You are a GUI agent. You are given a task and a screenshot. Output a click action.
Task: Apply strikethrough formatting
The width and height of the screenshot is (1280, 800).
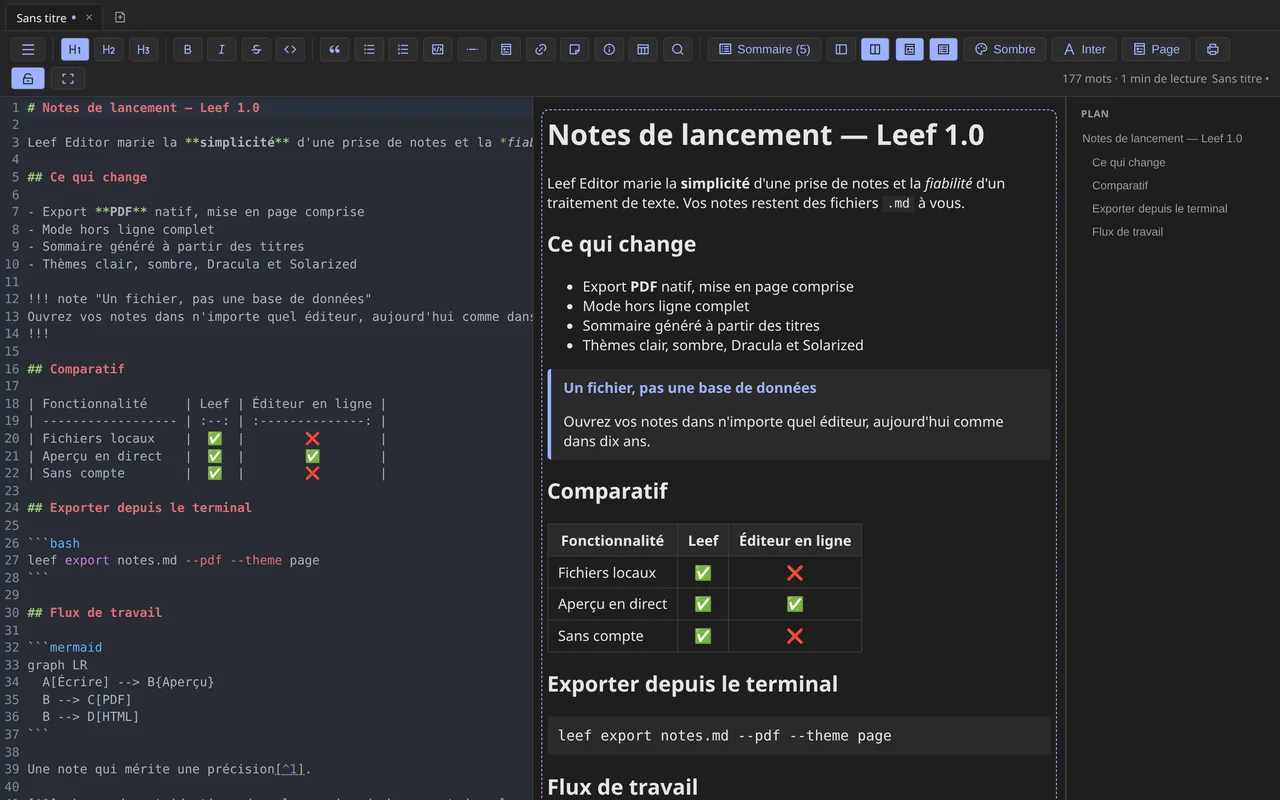click(x=256, y=49)
